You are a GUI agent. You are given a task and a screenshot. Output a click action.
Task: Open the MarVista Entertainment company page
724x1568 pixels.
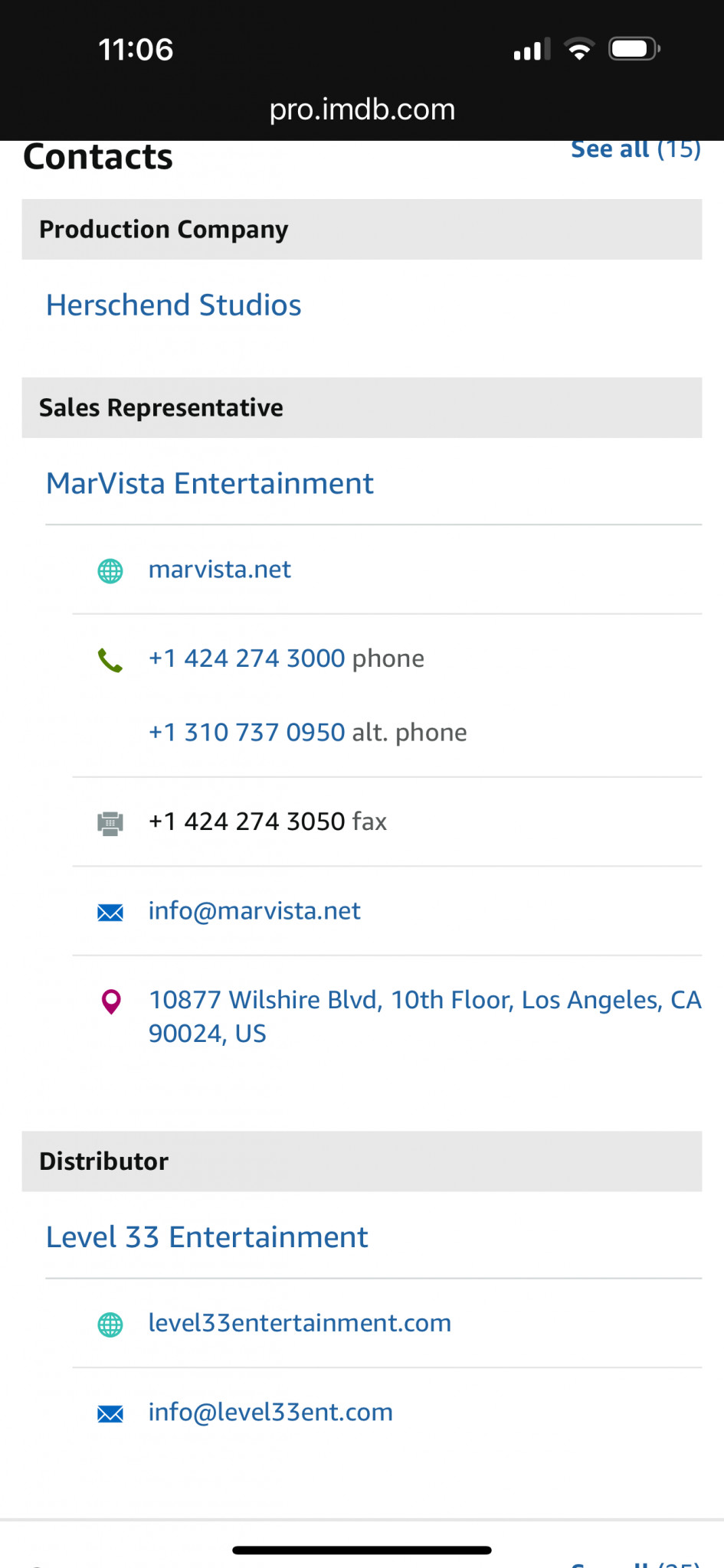point(209,484)
